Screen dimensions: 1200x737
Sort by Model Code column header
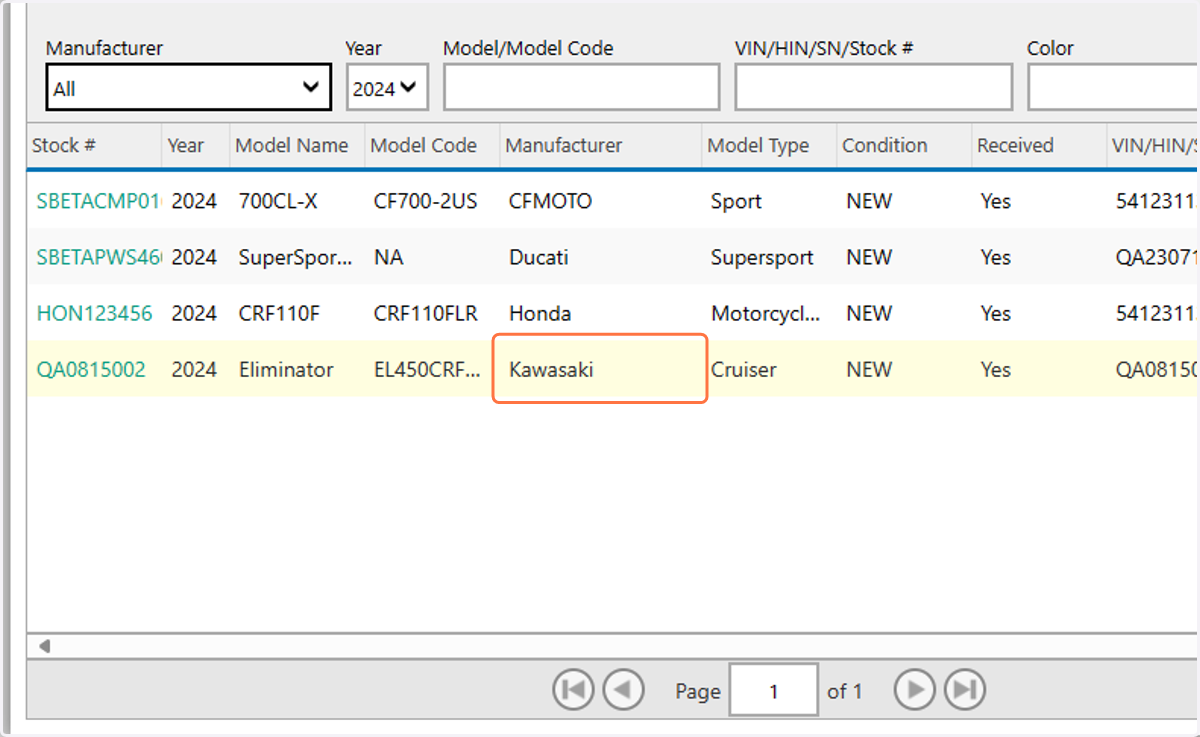click(432, 145)
